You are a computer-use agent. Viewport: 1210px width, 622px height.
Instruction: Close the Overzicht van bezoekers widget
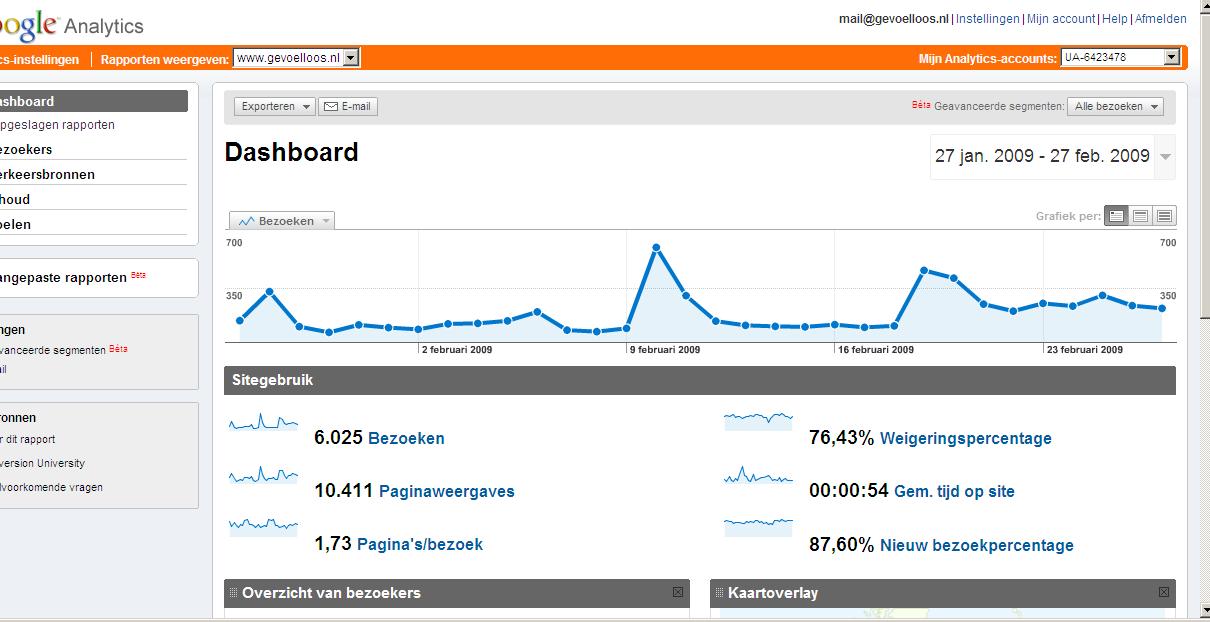pyautogui.click(x=678, y=592)
